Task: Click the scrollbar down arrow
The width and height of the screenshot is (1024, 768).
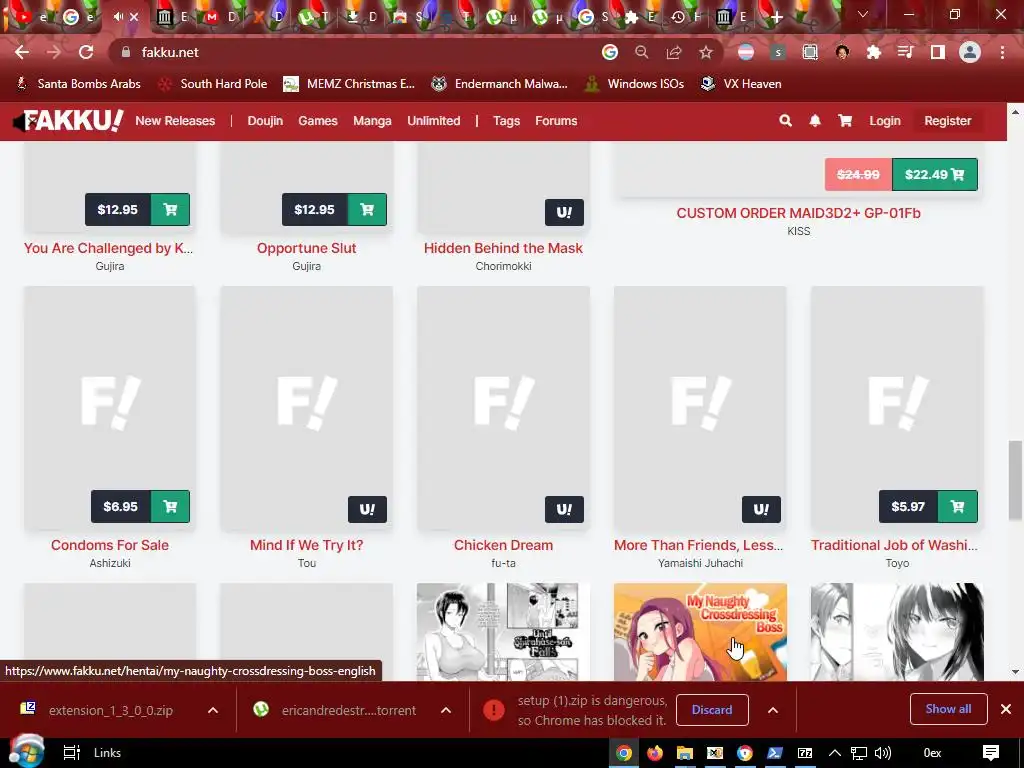Action: tap(1014, 671)
